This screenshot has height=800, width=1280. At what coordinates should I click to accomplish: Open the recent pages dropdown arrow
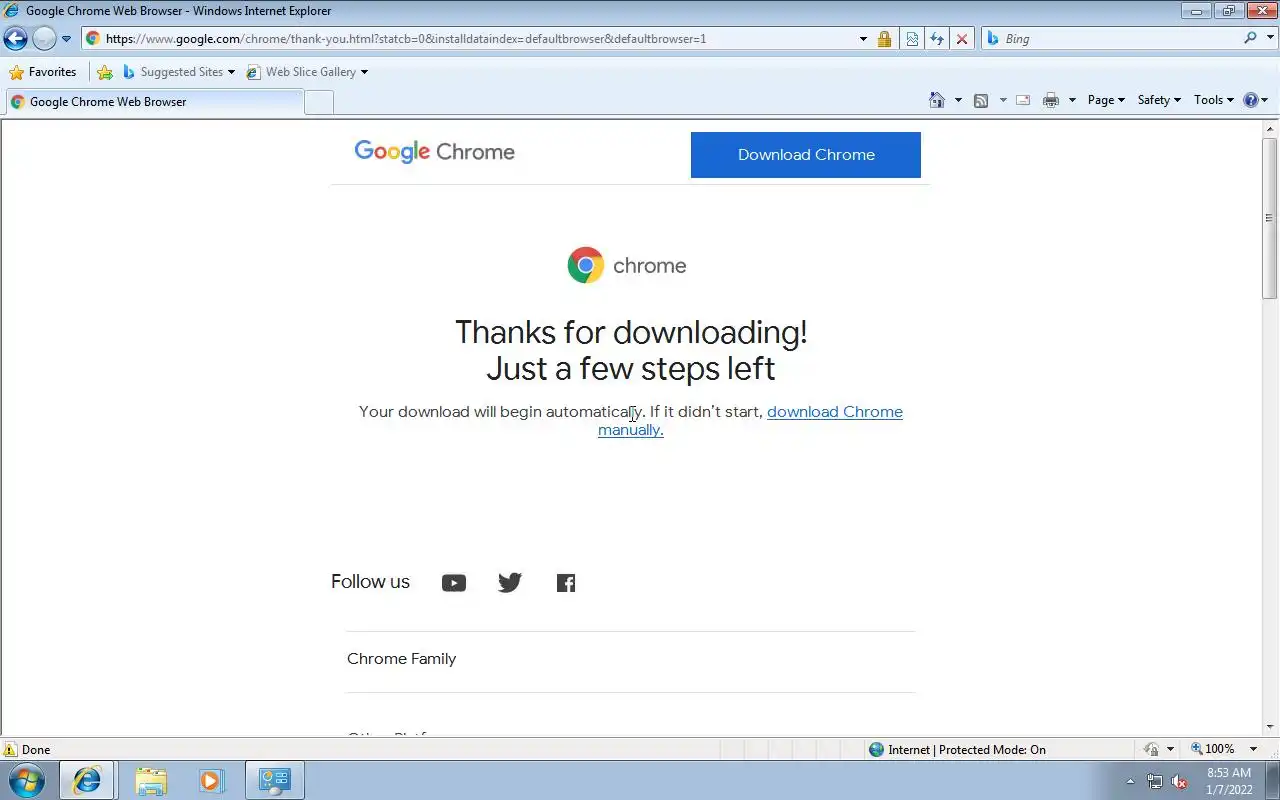[x=66, y=39]
